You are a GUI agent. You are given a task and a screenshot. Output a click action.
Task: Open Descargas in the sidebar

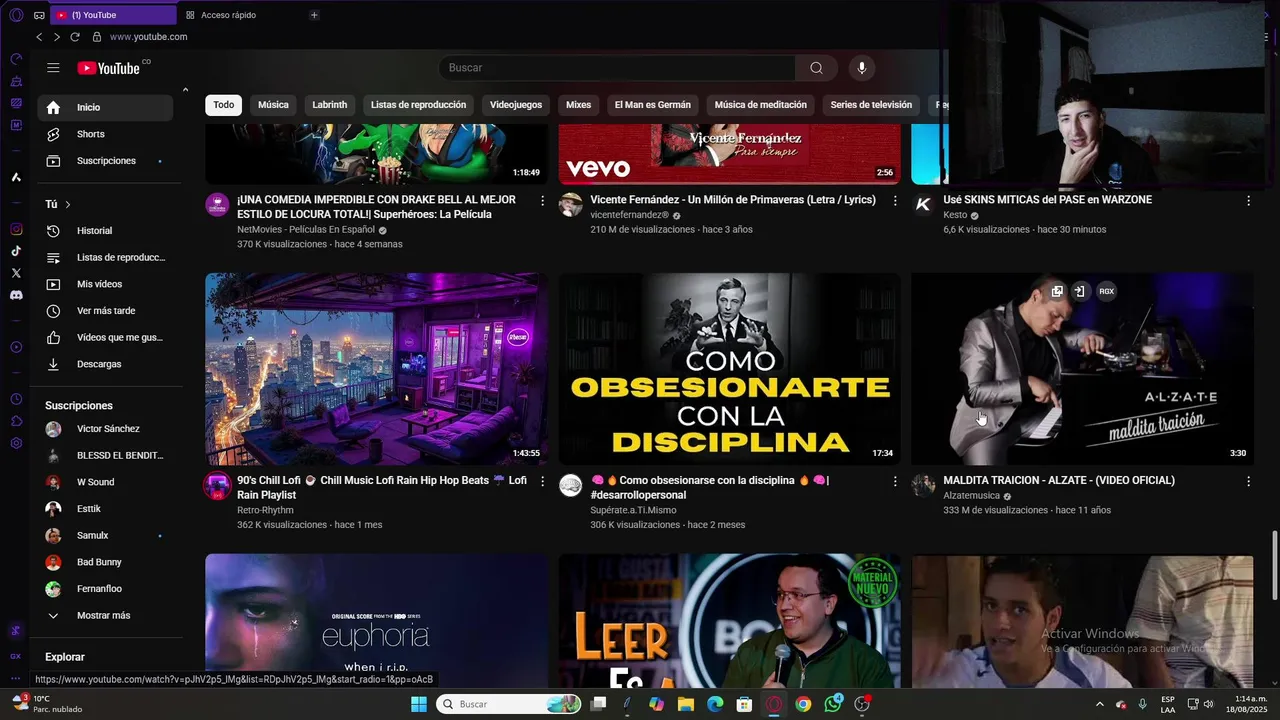(x=105, y=364)
